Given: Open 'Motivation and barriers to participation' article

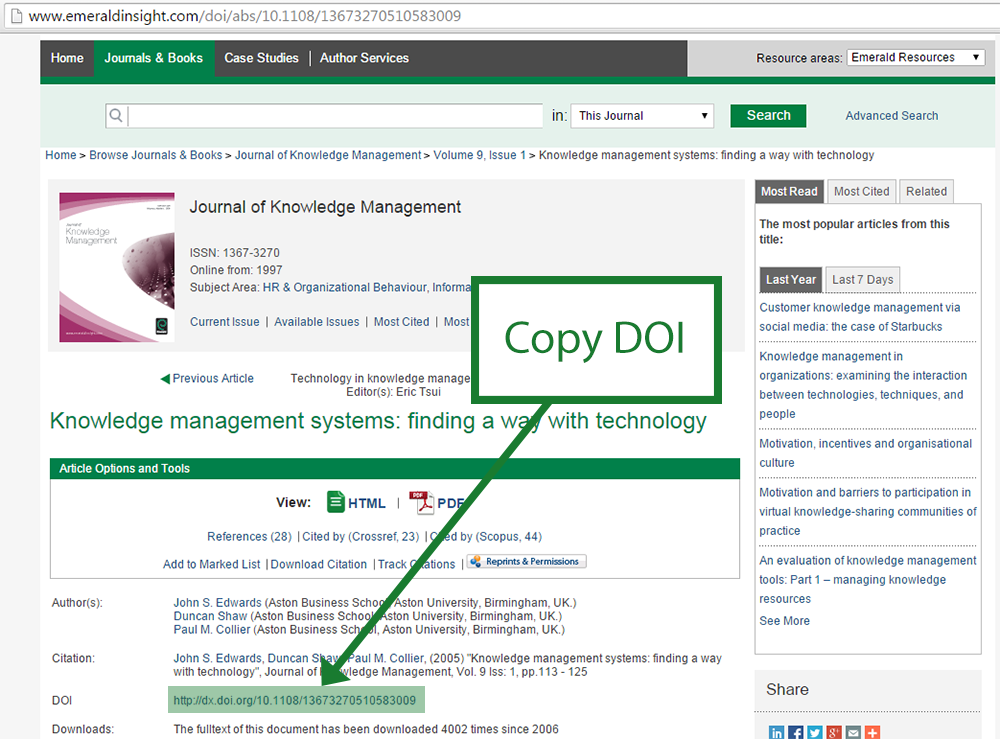Looking at the screenshot, I should click(x=867, y=511).
